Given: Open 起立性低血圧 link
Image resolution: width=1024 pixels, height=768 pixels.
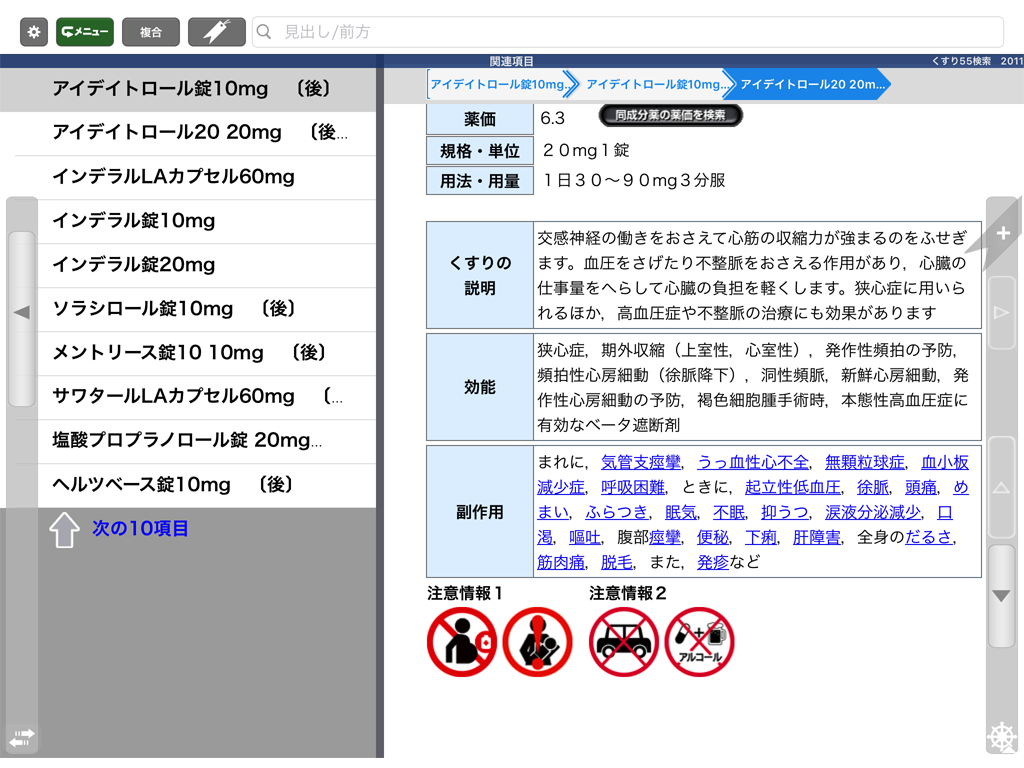Looking at the screenshot, I should pos(793,487).
